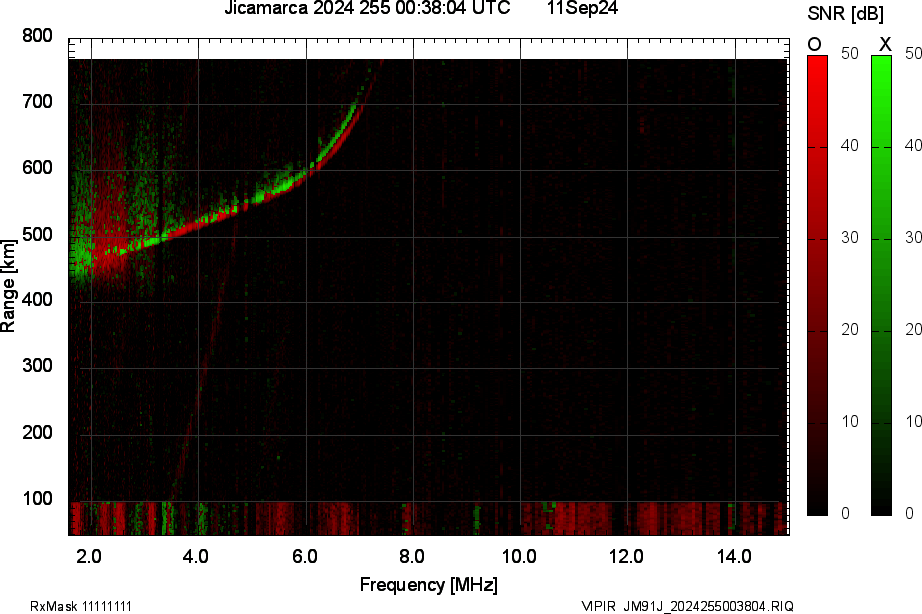Select the Range [km] axis label

tap(9, 286)
